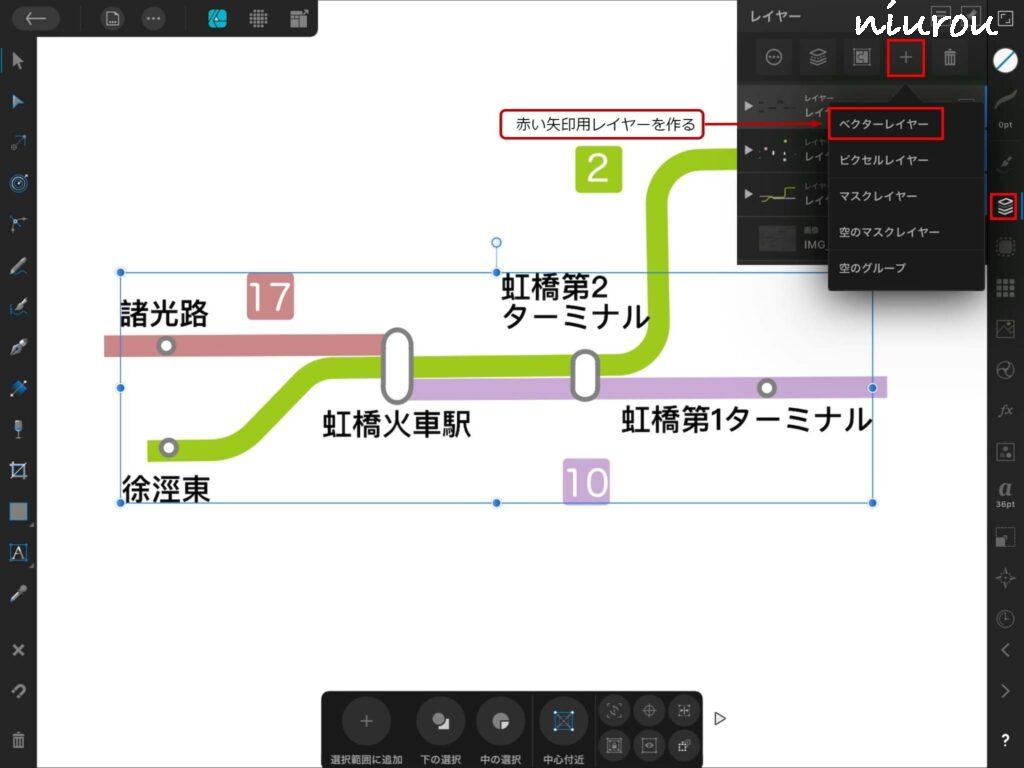
Task: Select the Node tool
Action: tap(18, 102)
